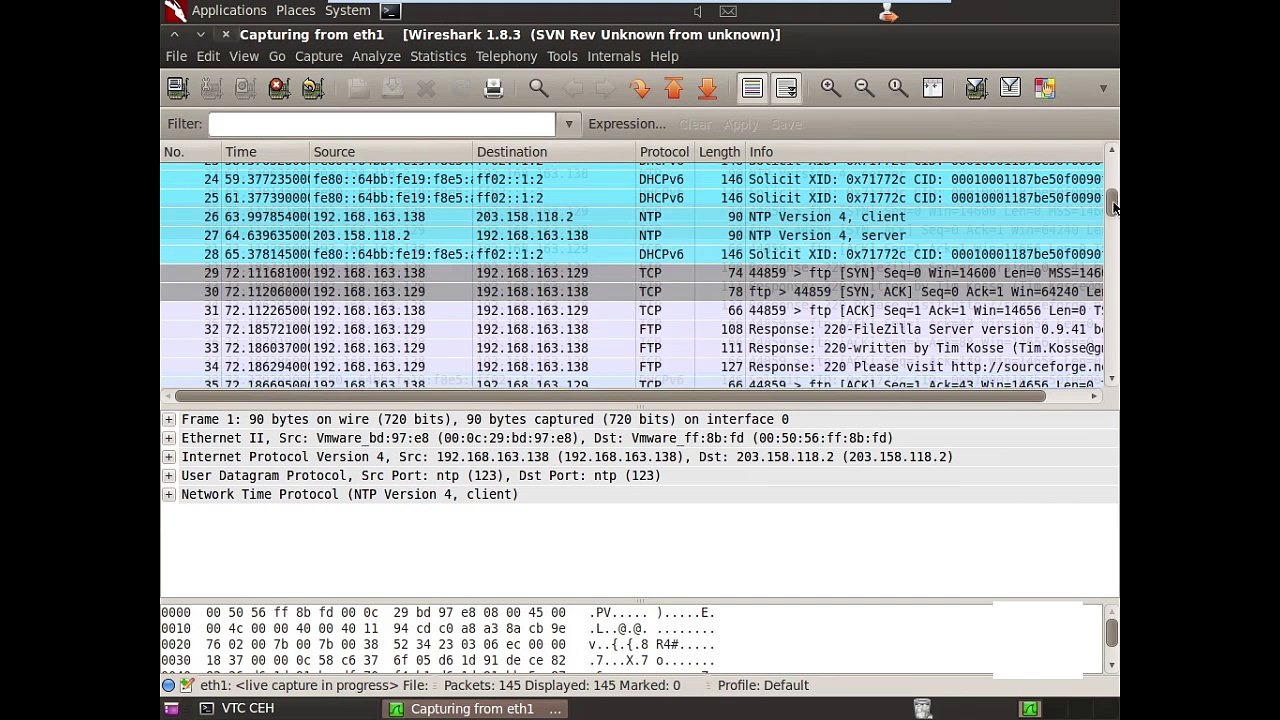The height and width of the screenshot is (720, 1280).
Task: Select packet 26 NTP Version 4, client
Action: (x=632, y=217)
